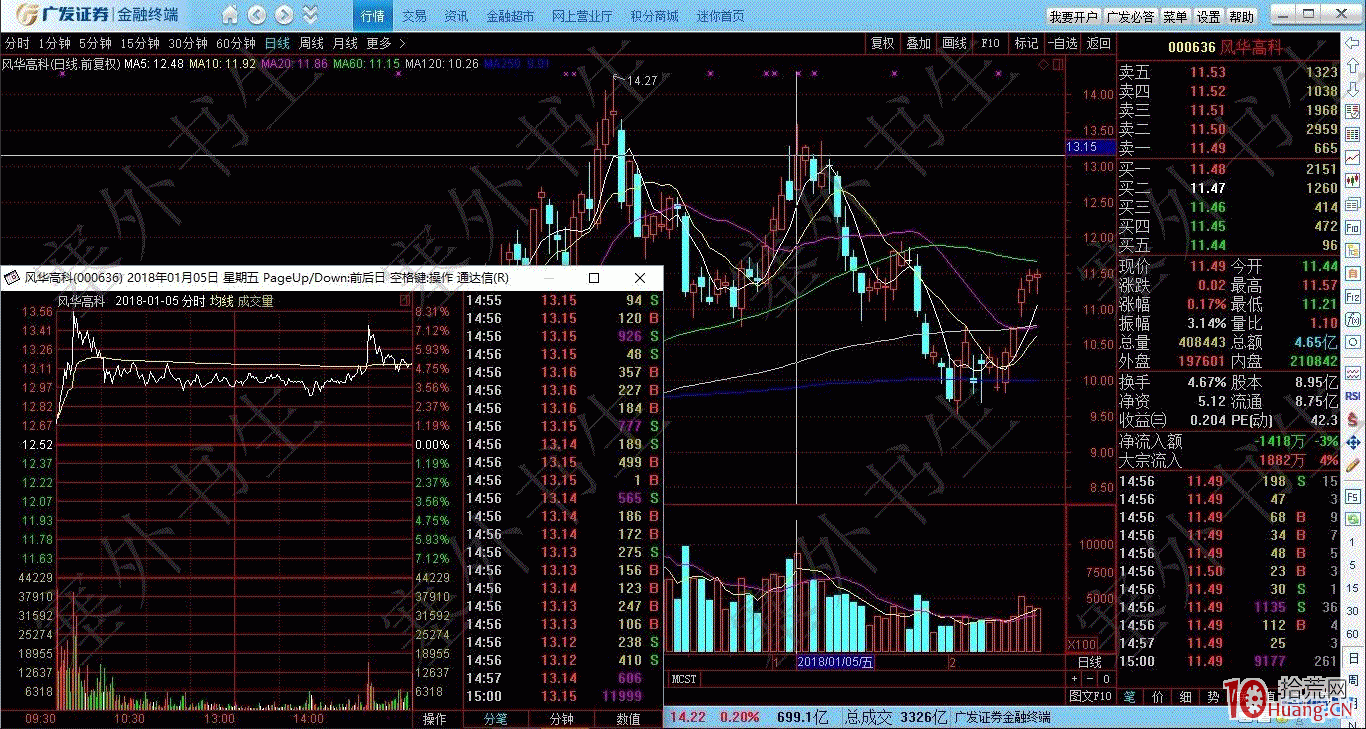
Task: Toggle the -自选 watchlist button
Action: click(x=1063, y=43)
